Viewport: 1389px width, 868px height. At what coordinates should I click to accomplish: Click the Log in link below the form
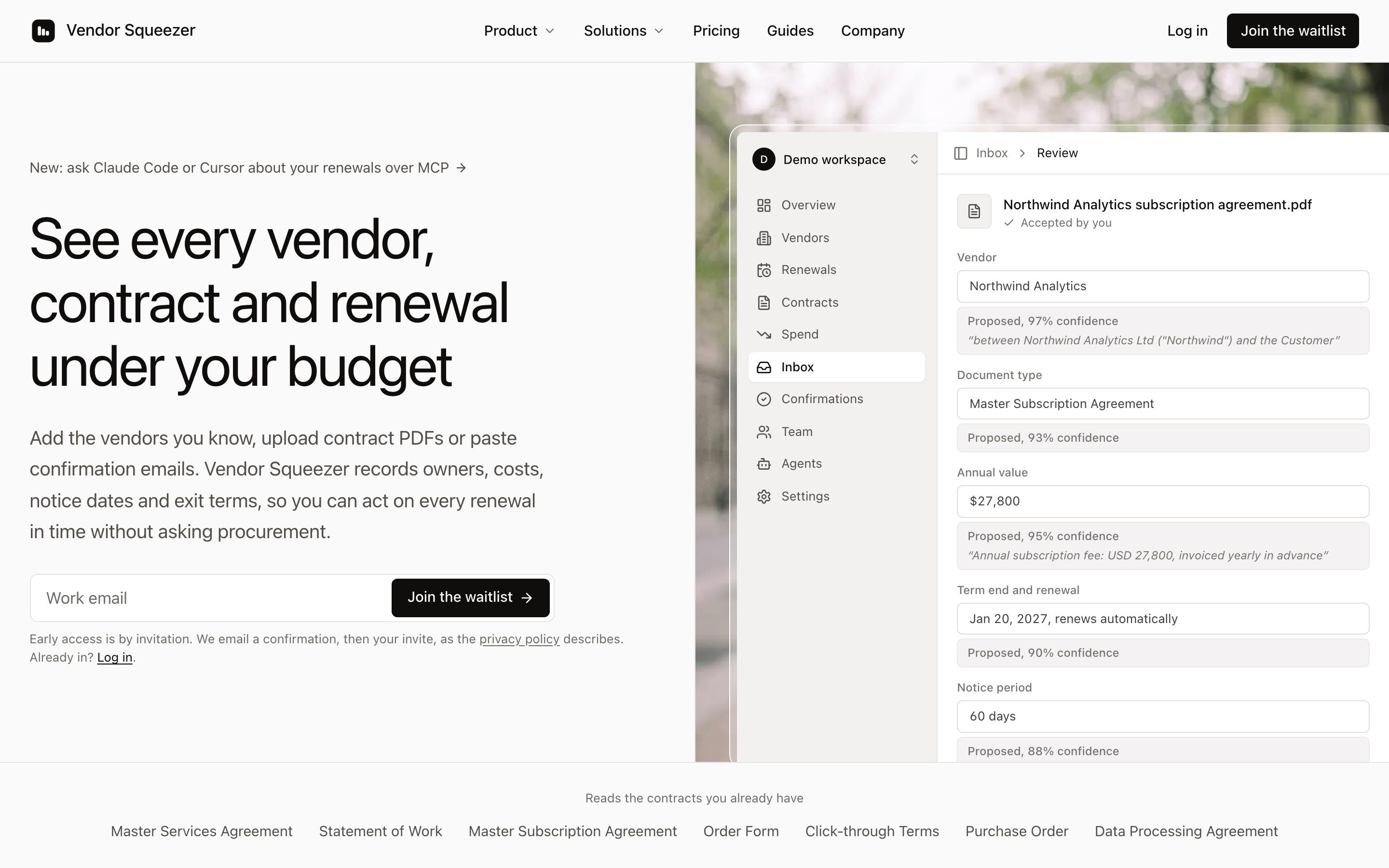click(x=114, y=657)
